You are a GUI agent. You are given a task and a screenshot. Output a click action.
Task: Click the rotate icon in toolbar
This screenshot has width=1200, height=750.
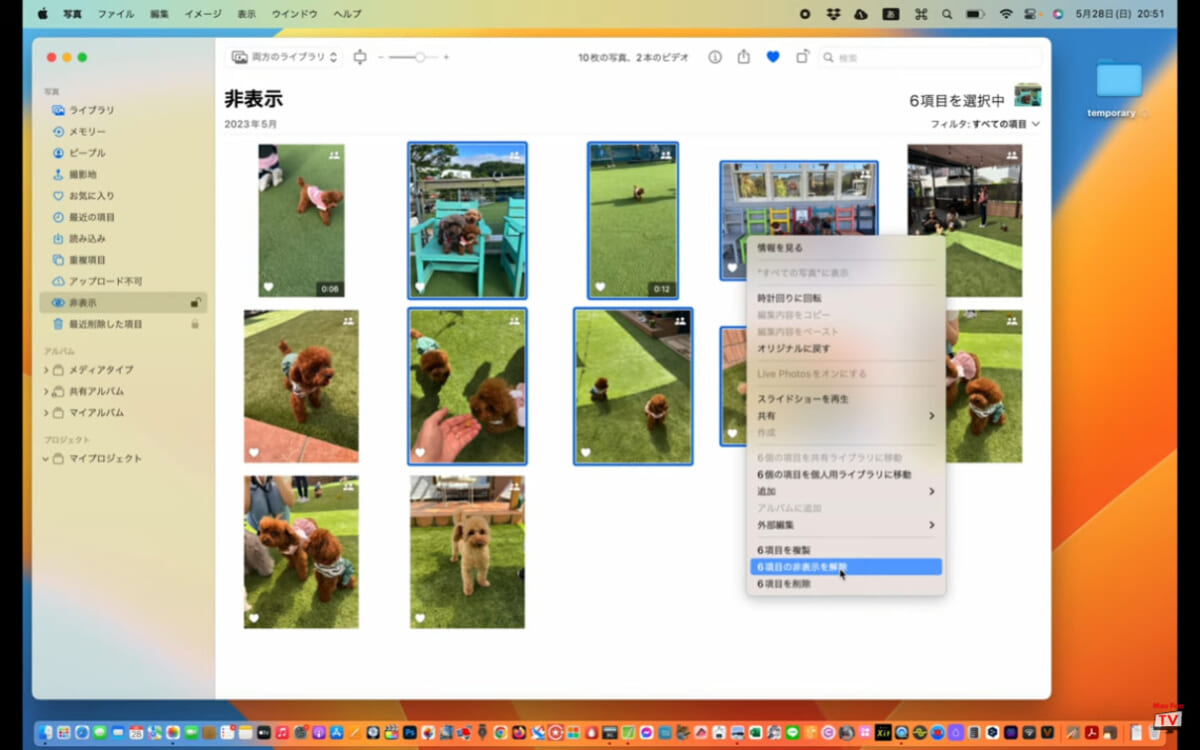pyautogui.click(x=802, y=57)
